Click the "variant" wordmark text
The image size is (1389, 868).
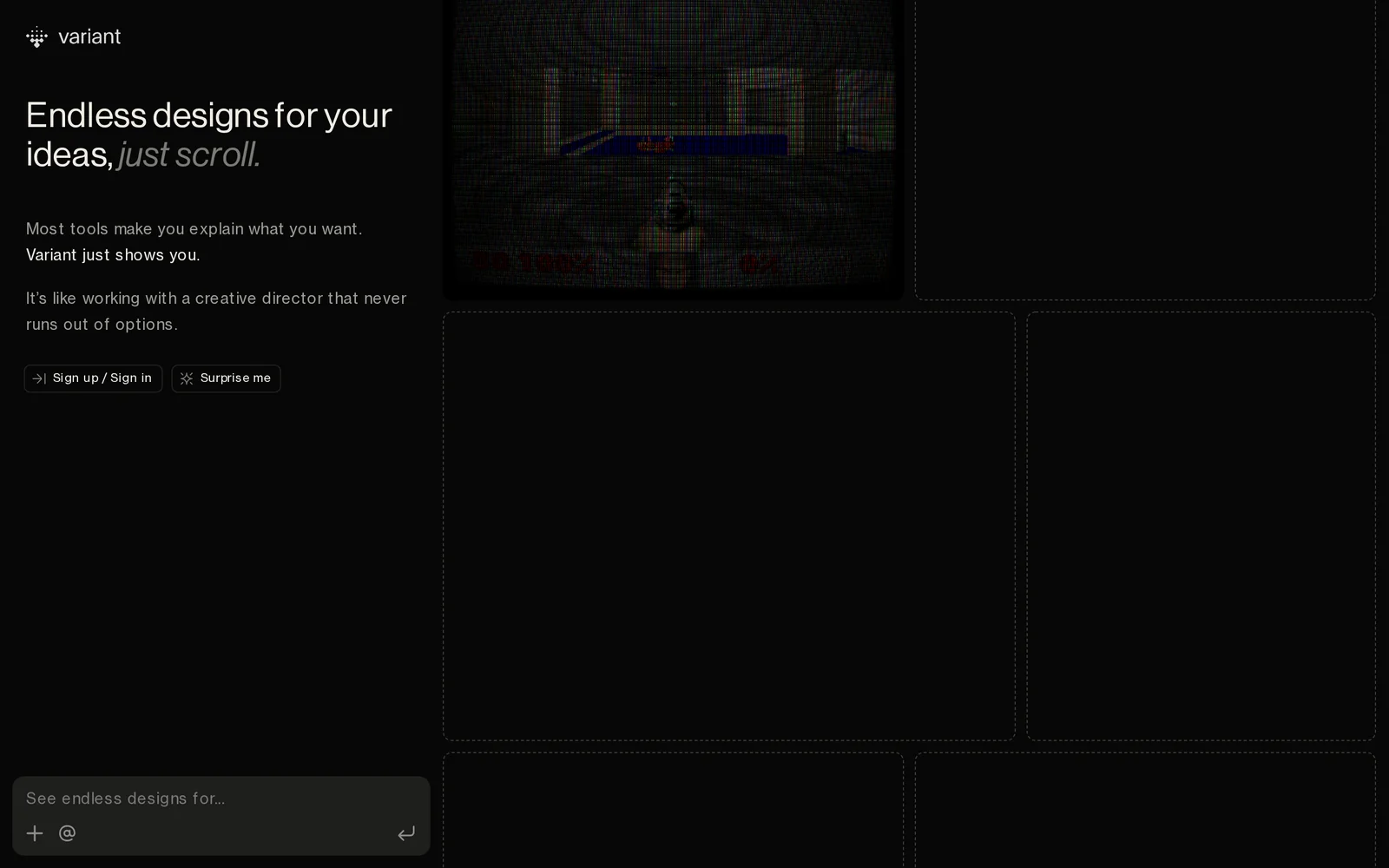pos(89,37)
